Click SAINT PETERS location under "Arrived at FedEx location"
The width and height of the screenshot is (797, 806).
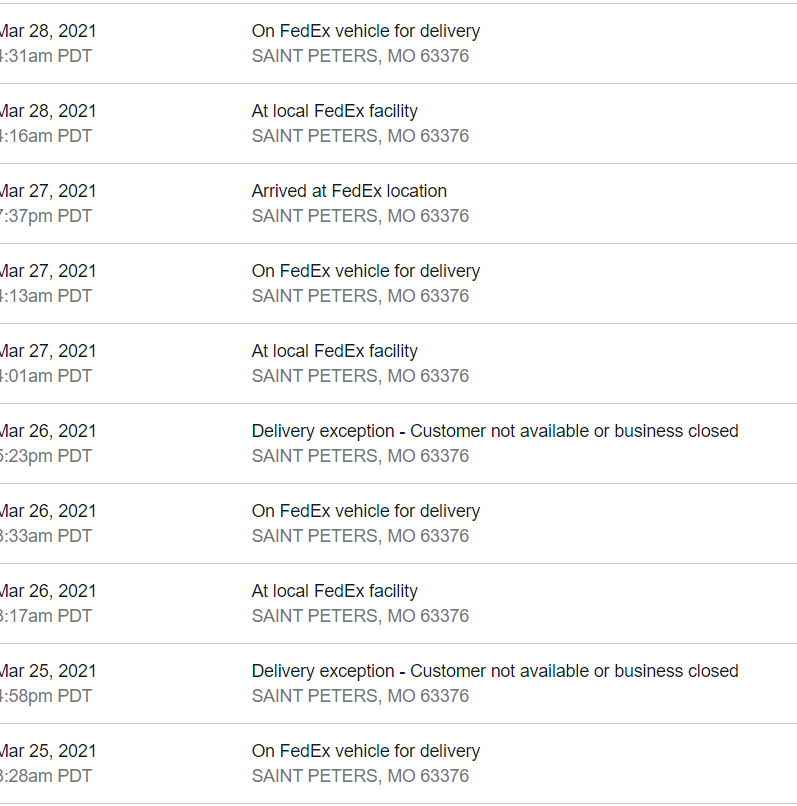(x=360, y=216)
